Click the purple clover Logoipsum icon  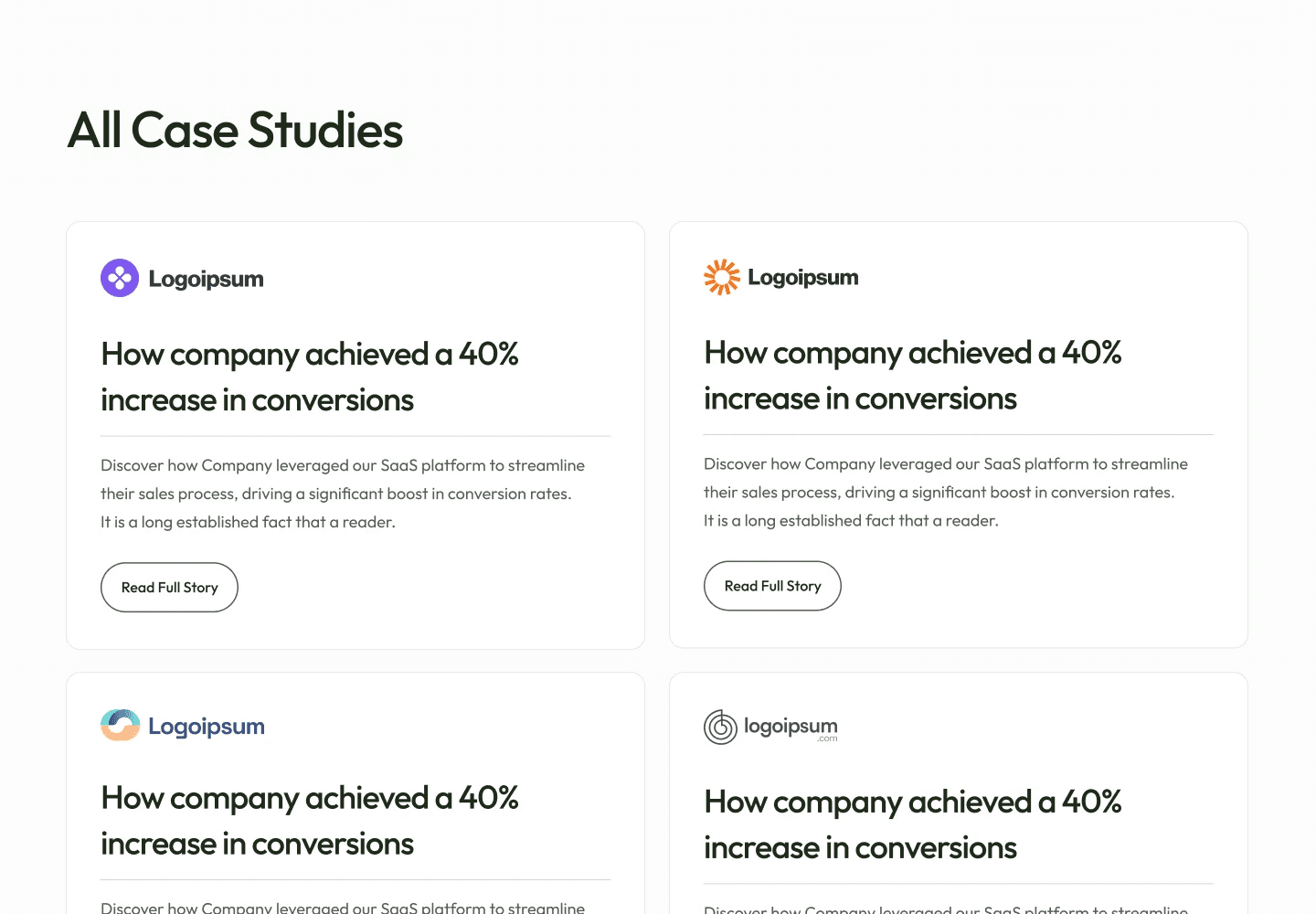(x=120, y=278)
